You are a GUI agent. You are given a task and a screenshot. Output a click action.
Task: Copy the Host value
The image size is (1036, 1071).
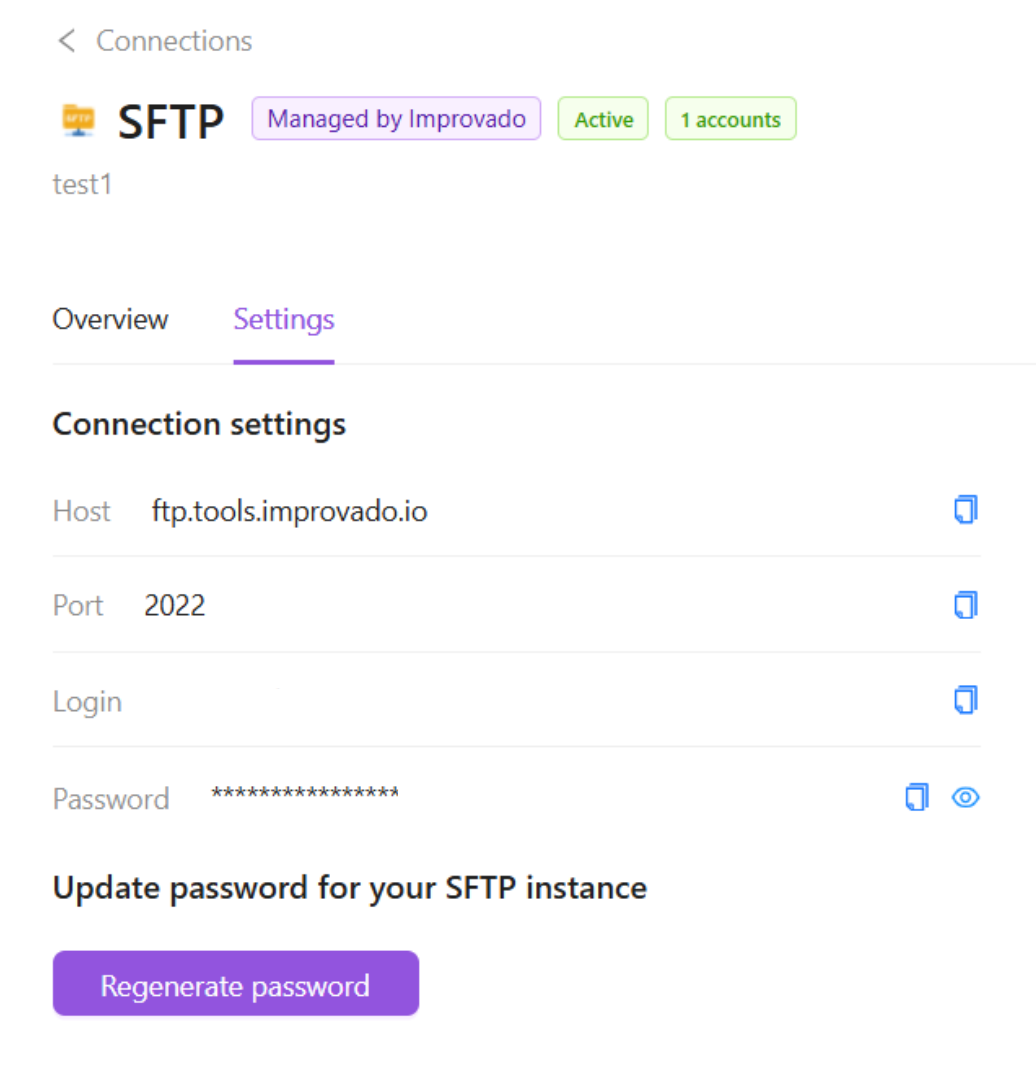[965, 510]
